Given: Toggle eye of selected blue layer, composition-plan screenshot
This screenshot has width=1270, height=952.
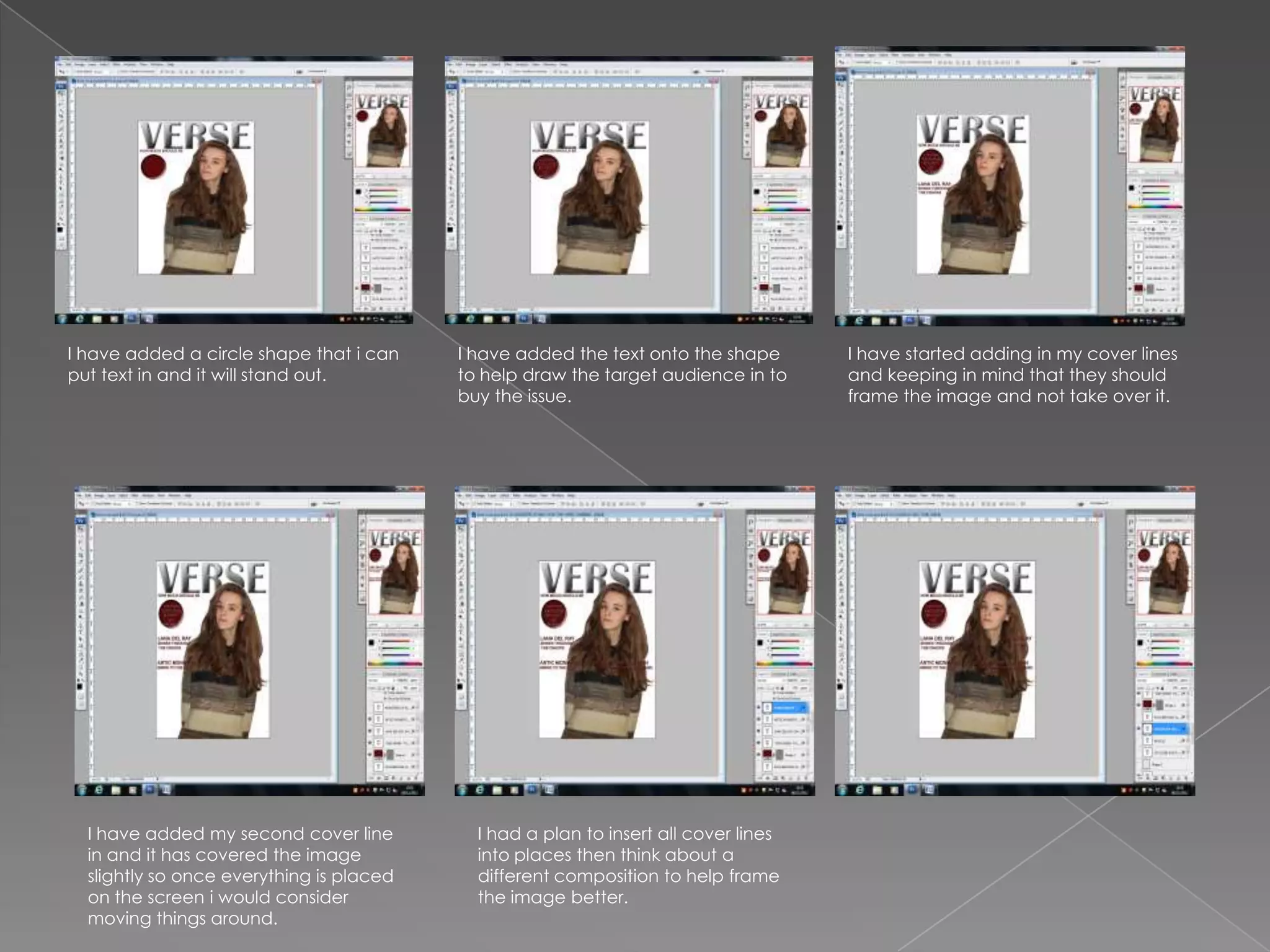Looking at the screenshot, I should click(x=758, y=707).
